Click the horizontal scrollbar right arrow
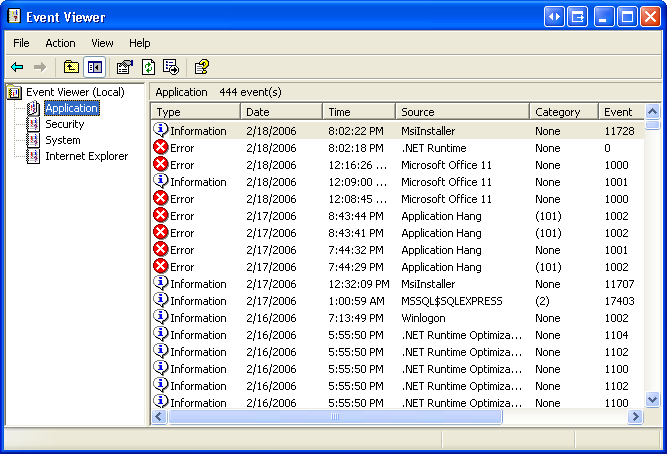This screenshot has height=454, width=667. pyautogui.click(x=634, y=416)
